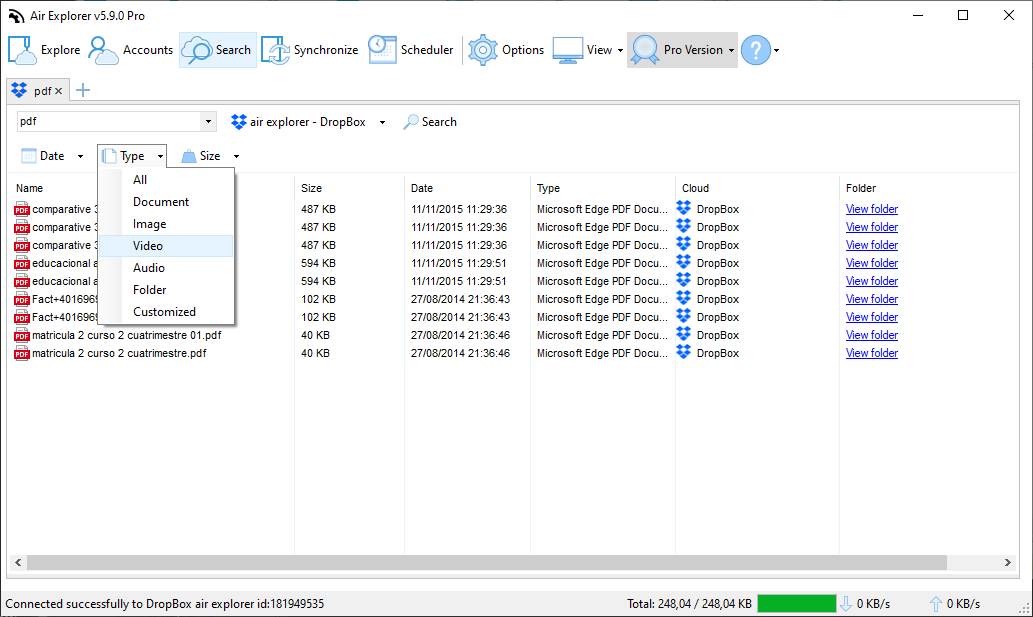
Task: Click the green transfer progress bar
Action: pyautogui.click(x=797, y=603)
